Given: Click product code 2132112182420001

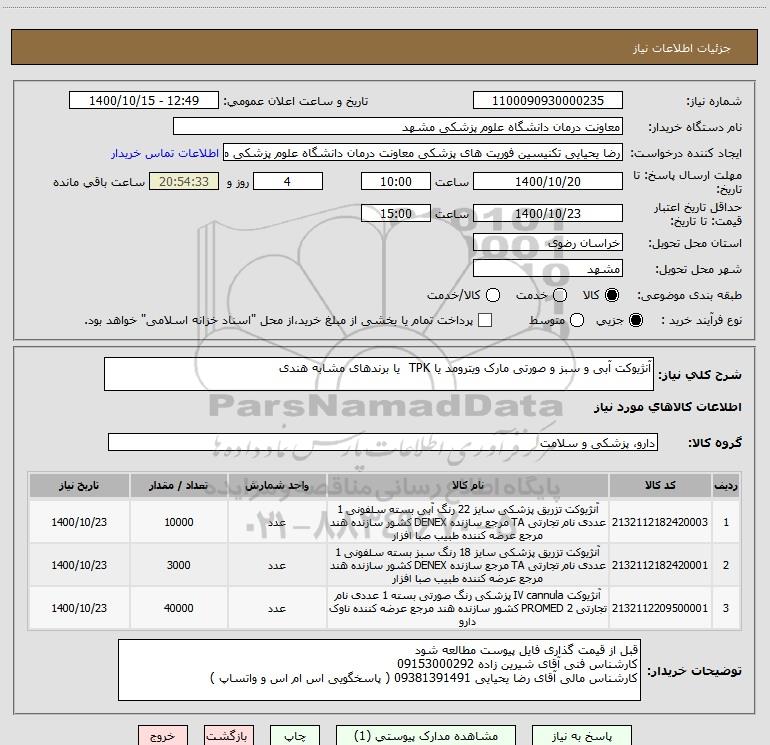Looking at the screenshot, I should pos(660,565).
